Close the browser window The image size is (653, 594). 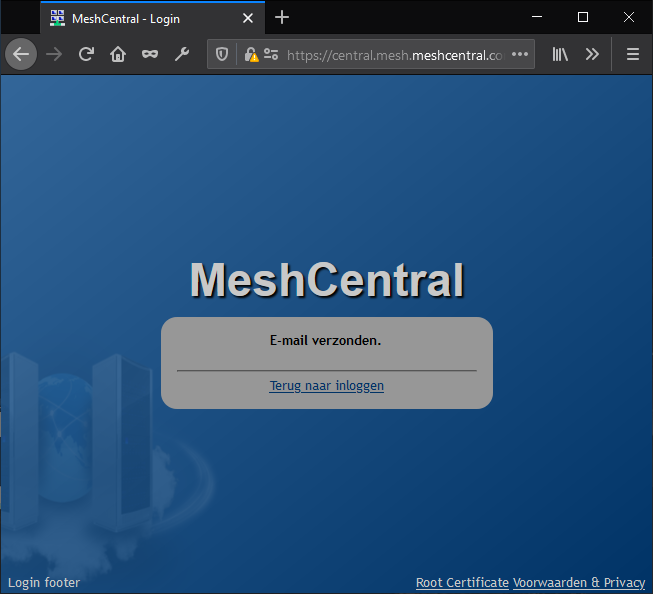click(x=629, y=17)
